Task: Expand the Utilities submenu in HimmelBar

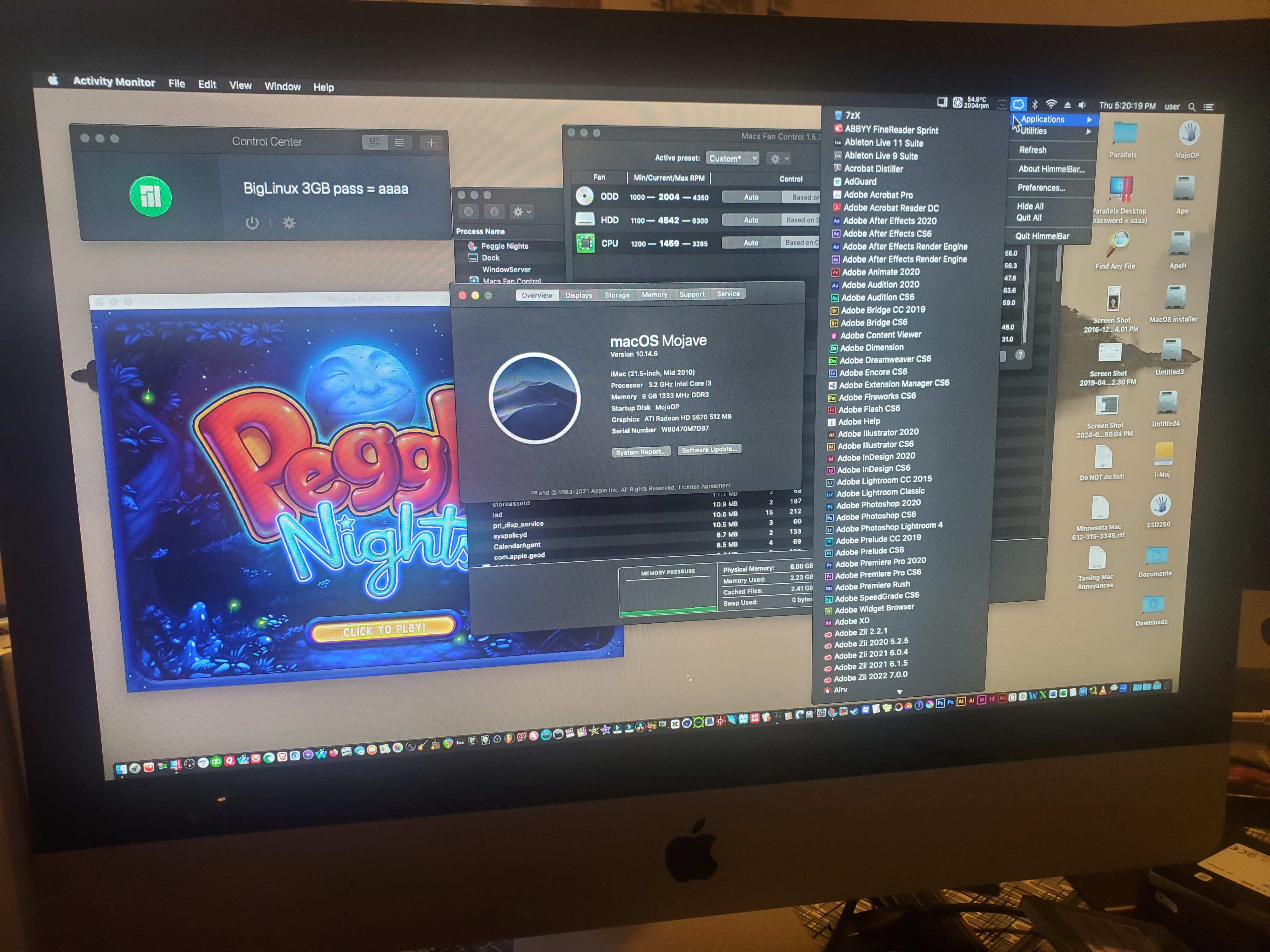Action: click(x=1054, y=131)
